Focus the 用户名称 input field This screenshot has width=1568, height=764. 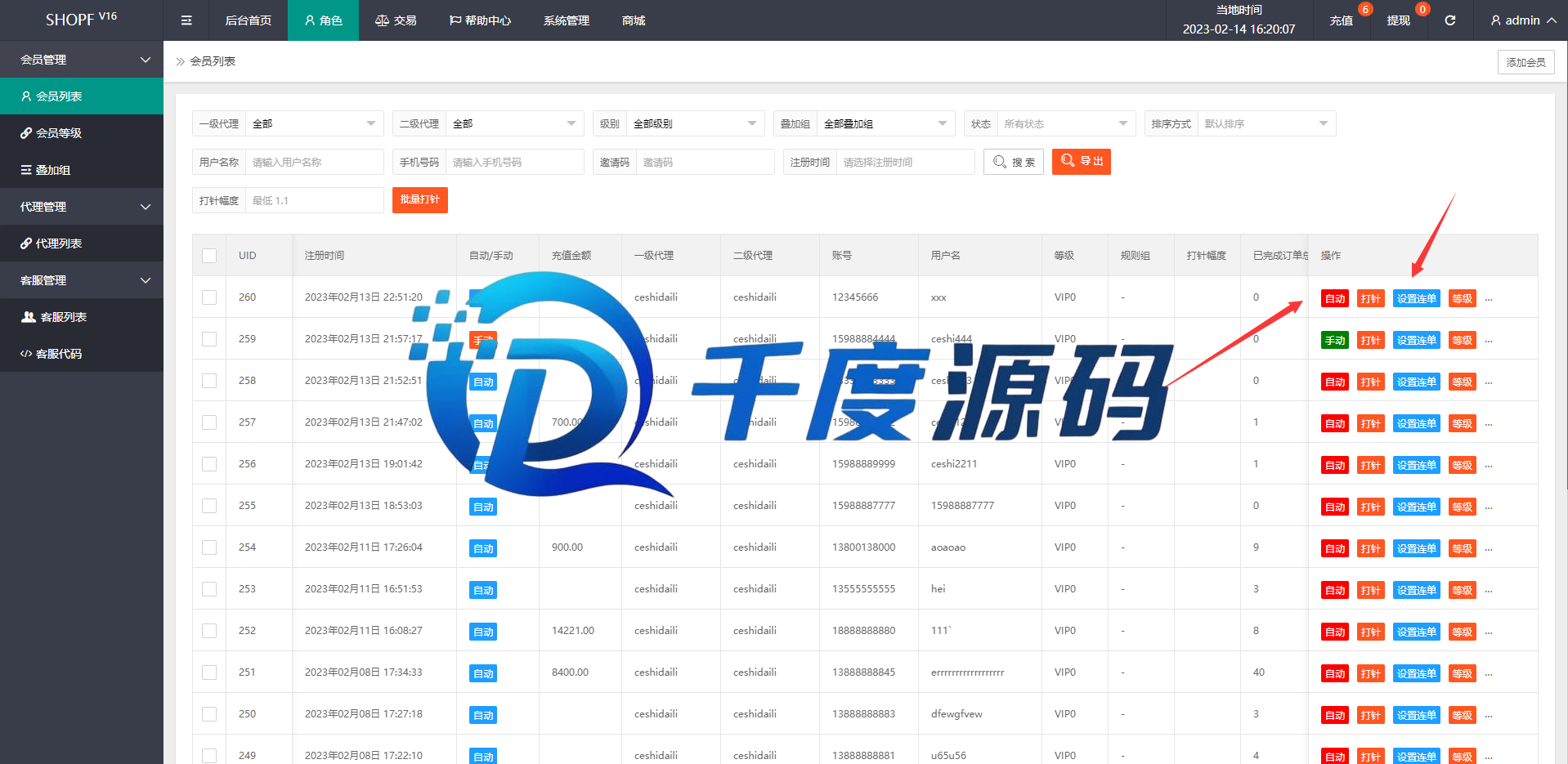(315, 162)
